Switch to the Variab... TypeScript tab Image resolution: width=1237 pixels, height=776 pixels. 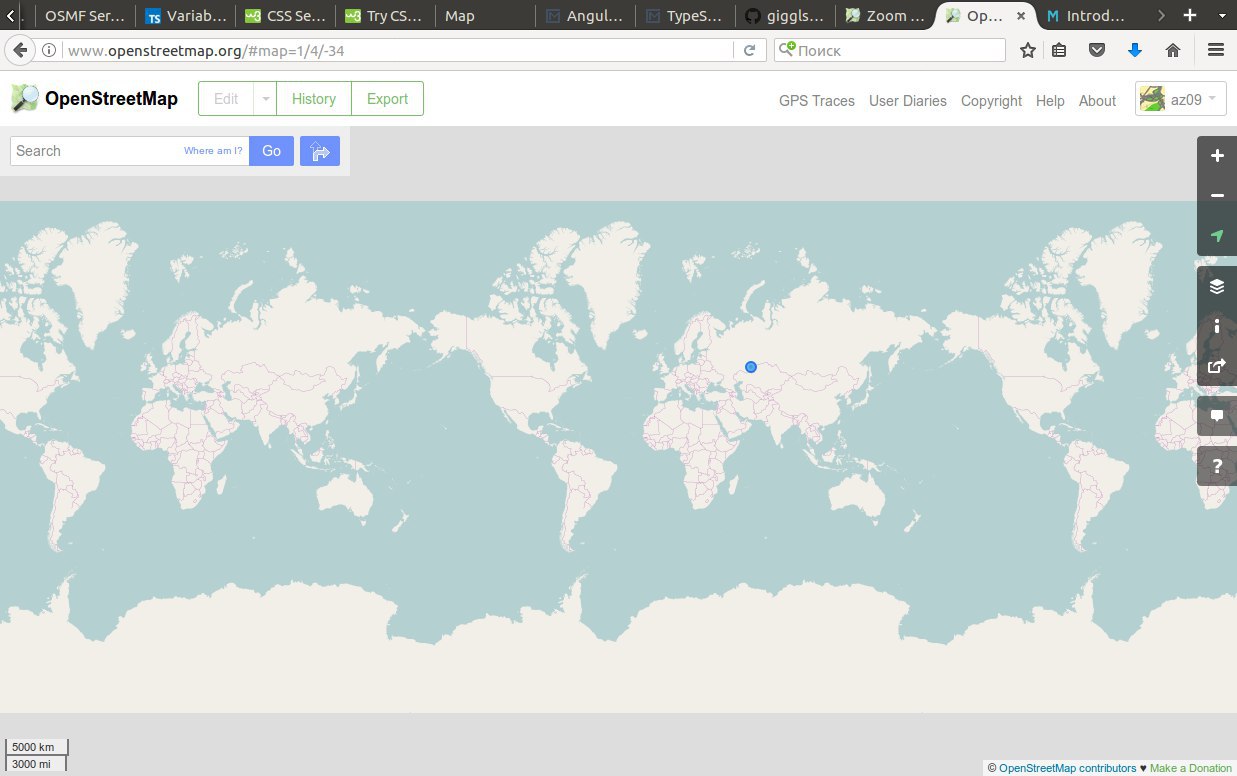(x=185, y=16)
